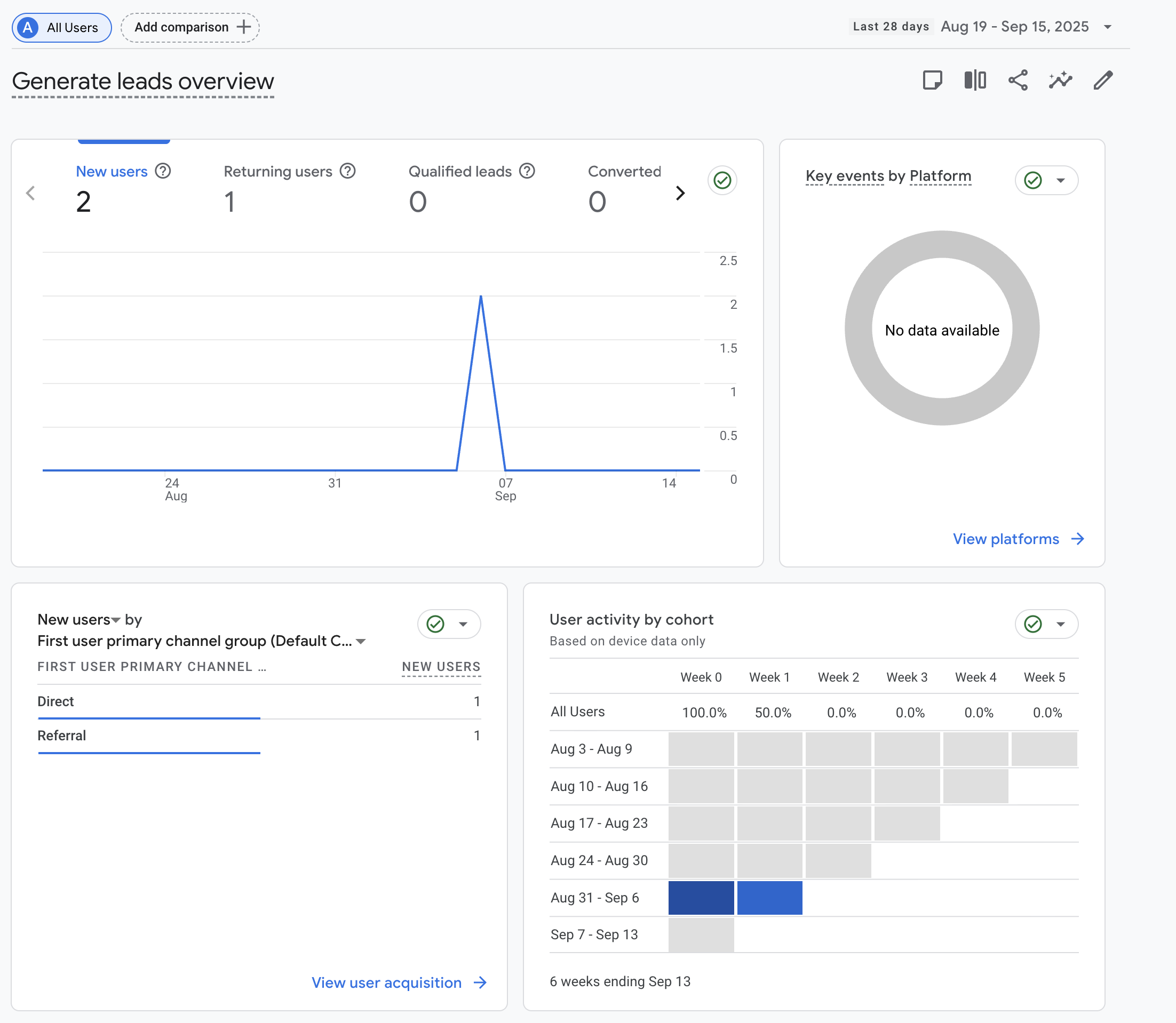The image size is (1176, 1023).
Task: Click help icon beside Qualified leads
Action: (x=527, y=171)
